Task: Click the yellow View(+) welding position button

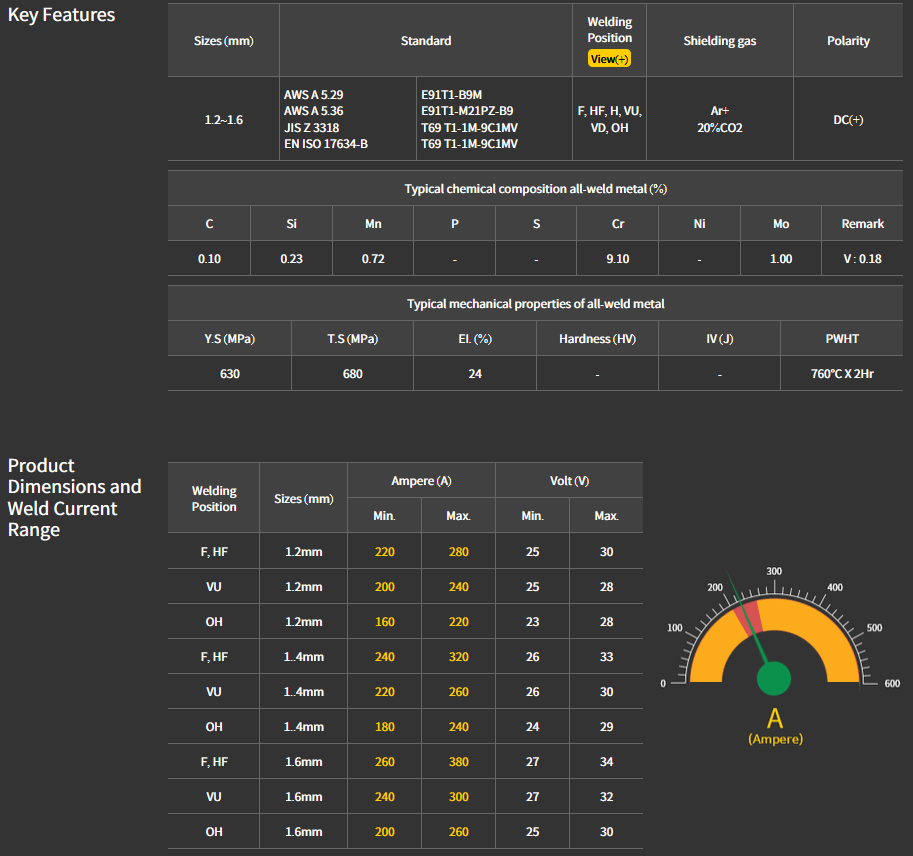Action: click(609, 59)
